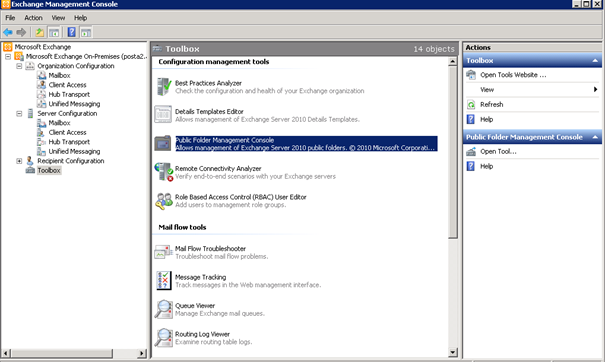Select the Queue Viewer magnifier icon
The image size is (605, 362).
tap(164, 309)
